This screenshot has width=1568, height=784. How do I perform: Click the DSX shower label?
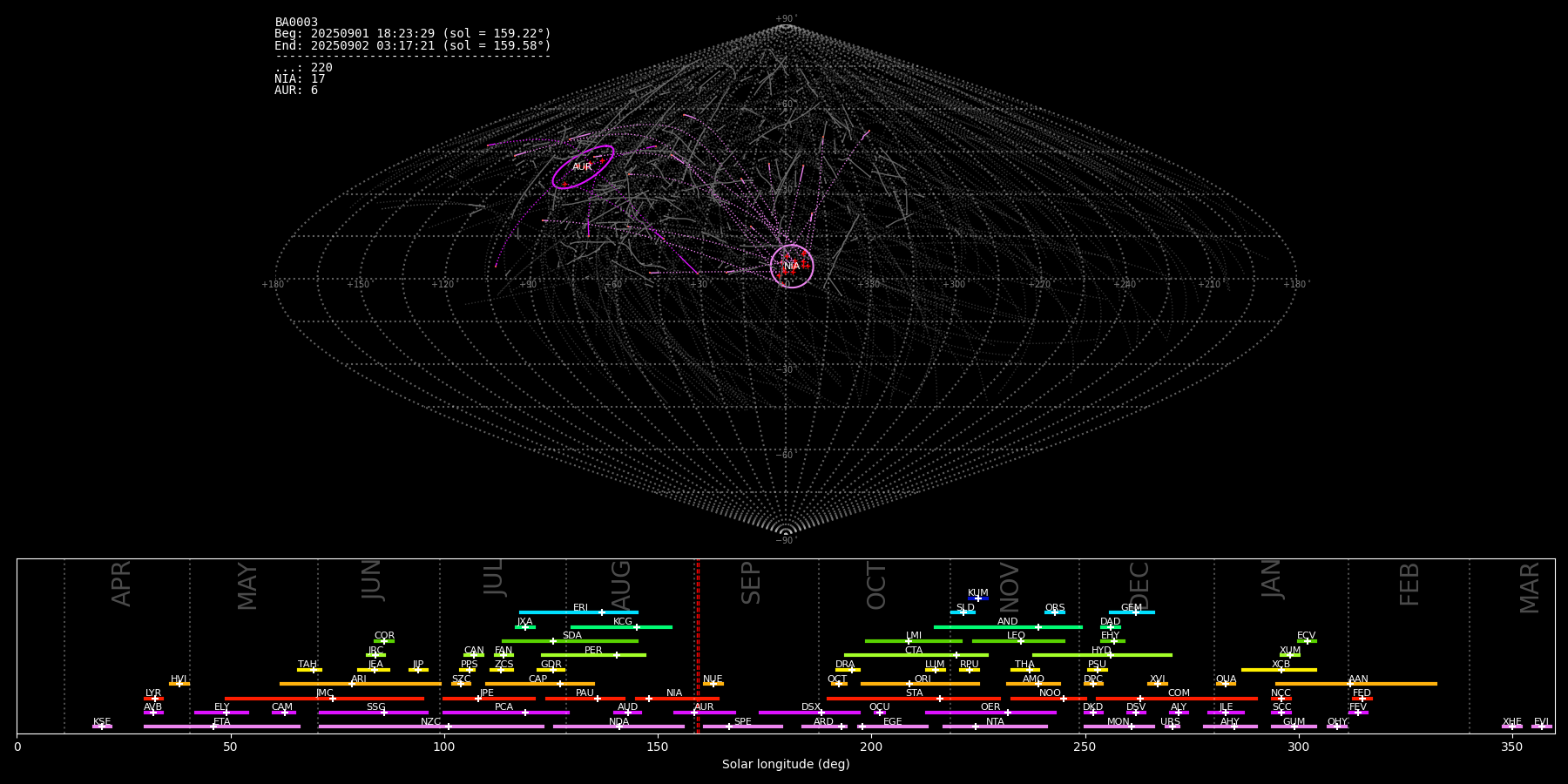[811, 707]
